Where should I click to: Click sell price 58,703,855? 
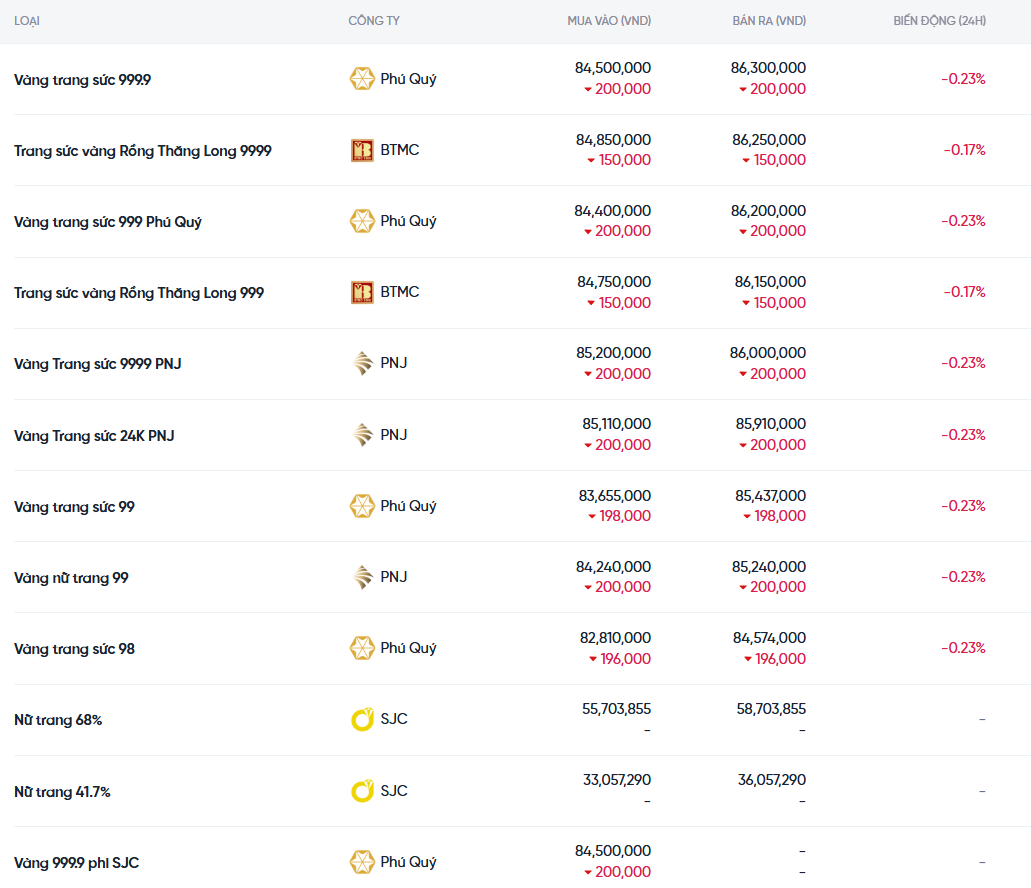tap(771, 709)
